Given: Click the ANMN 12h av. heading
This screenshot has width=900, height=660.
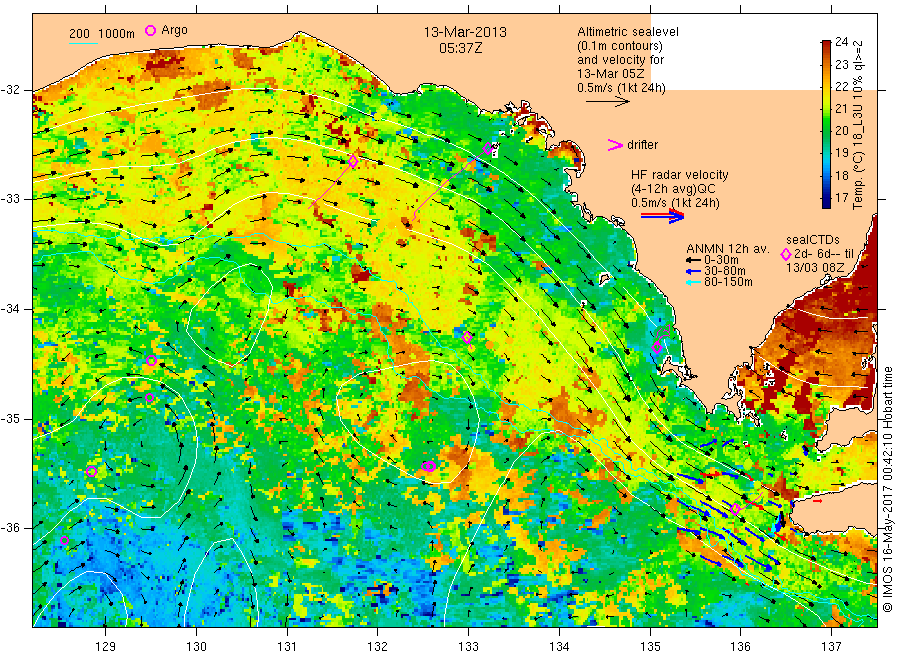Looking at the screenshot, I should tap(728, 249).
